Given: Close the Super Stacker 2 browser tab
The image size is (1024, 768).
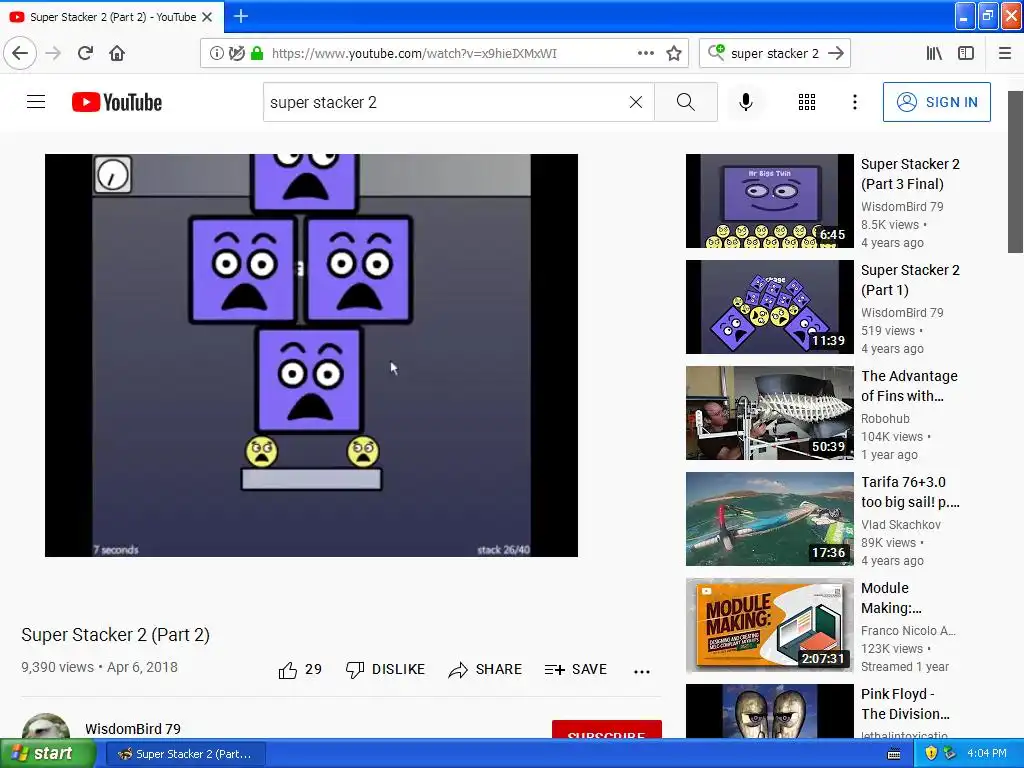Looking at the screenshot, I should pos(207,17).
